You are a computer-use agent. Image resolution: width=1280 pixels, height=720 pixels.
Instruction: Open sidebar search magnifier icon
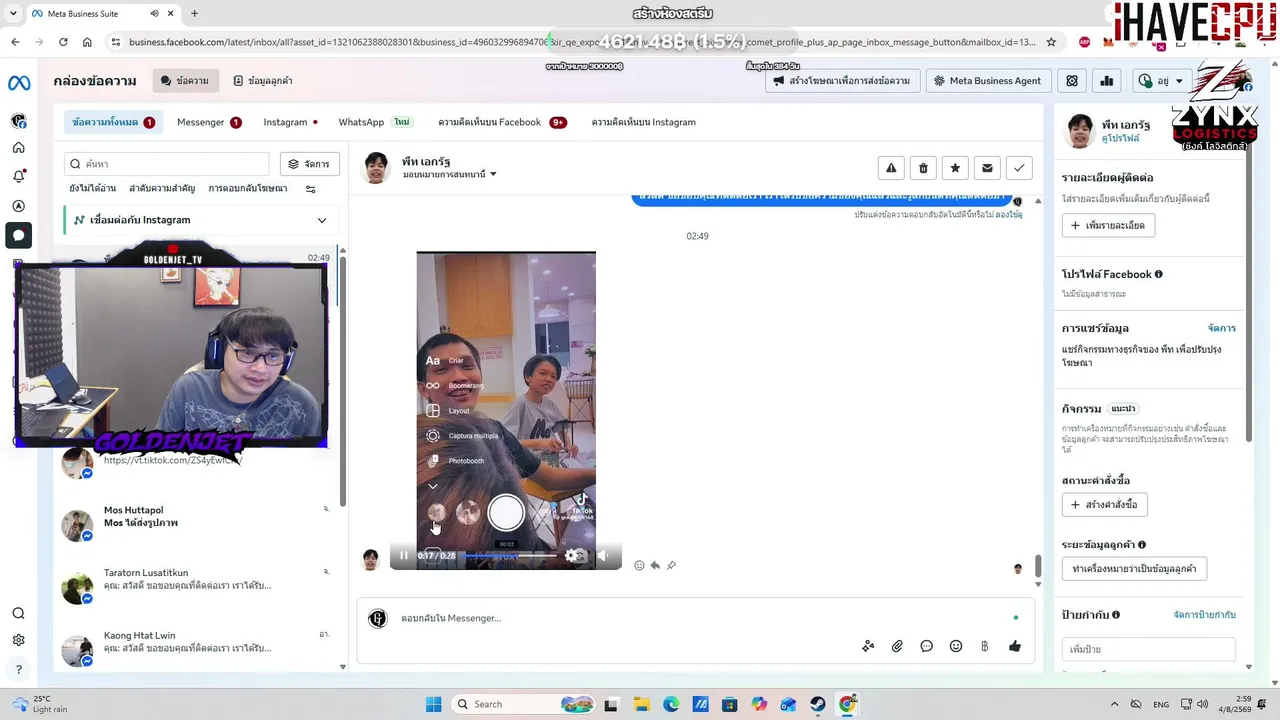click(x=19, y=613)
